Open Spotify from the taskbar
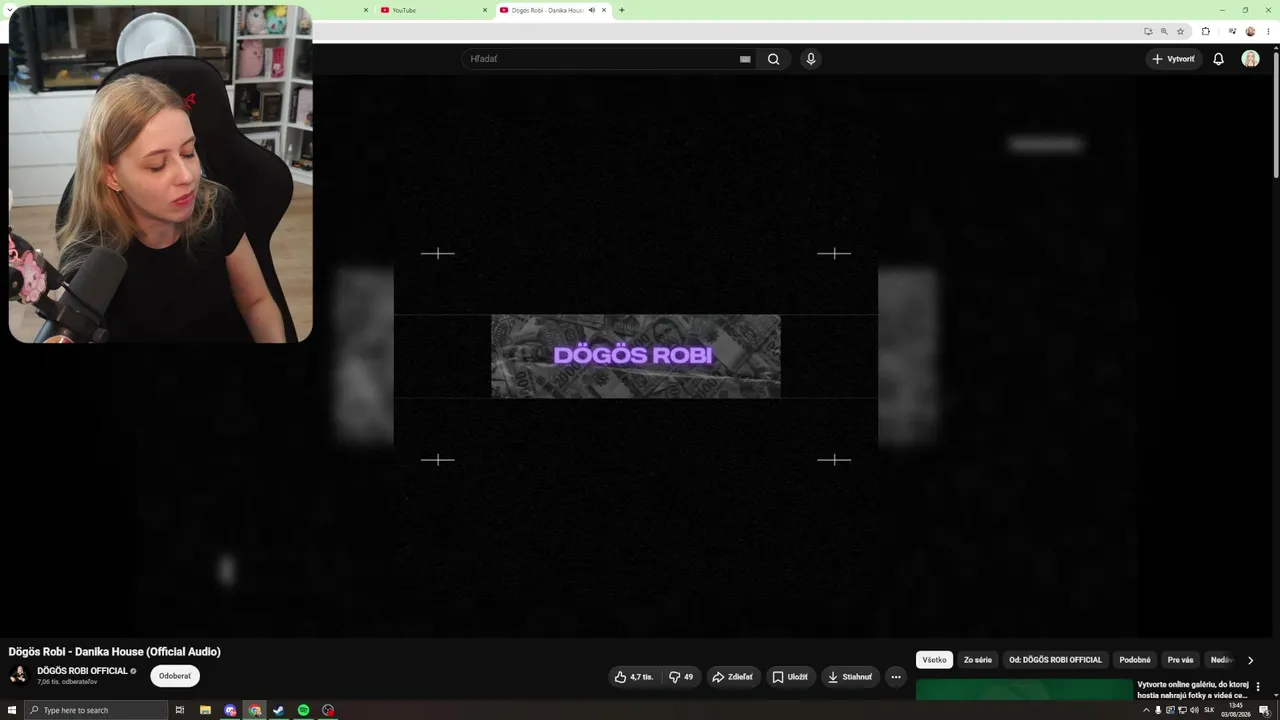Image resolution: width=1280 pixels, height=720 pixels. pyautogui.click(x=304, y=710)
